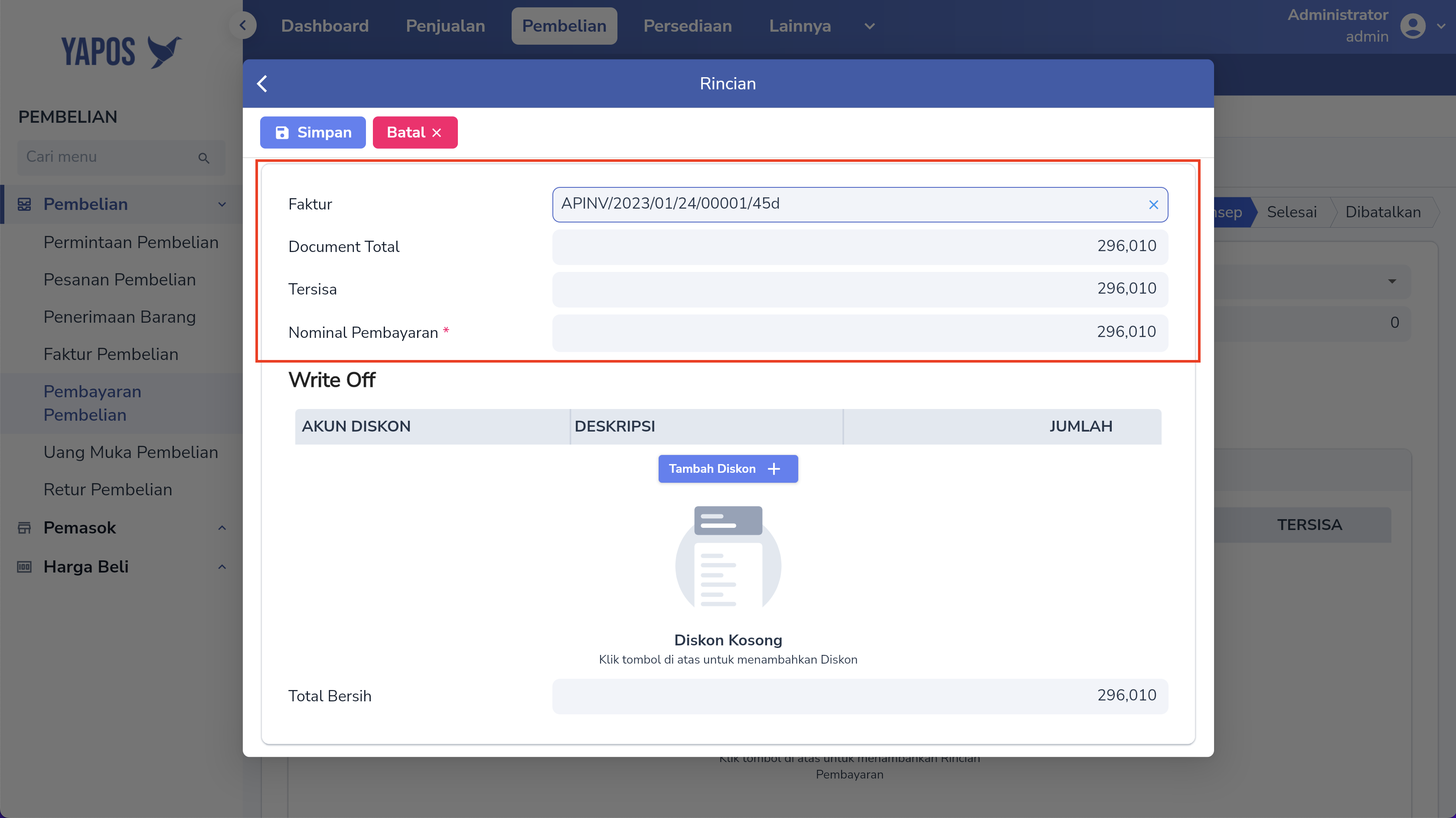Image resolution: width=1456 pixels, height=818 pixels.
Task: Click the Pembelian sidebar section icon
Action: click(x=24, y=204)
